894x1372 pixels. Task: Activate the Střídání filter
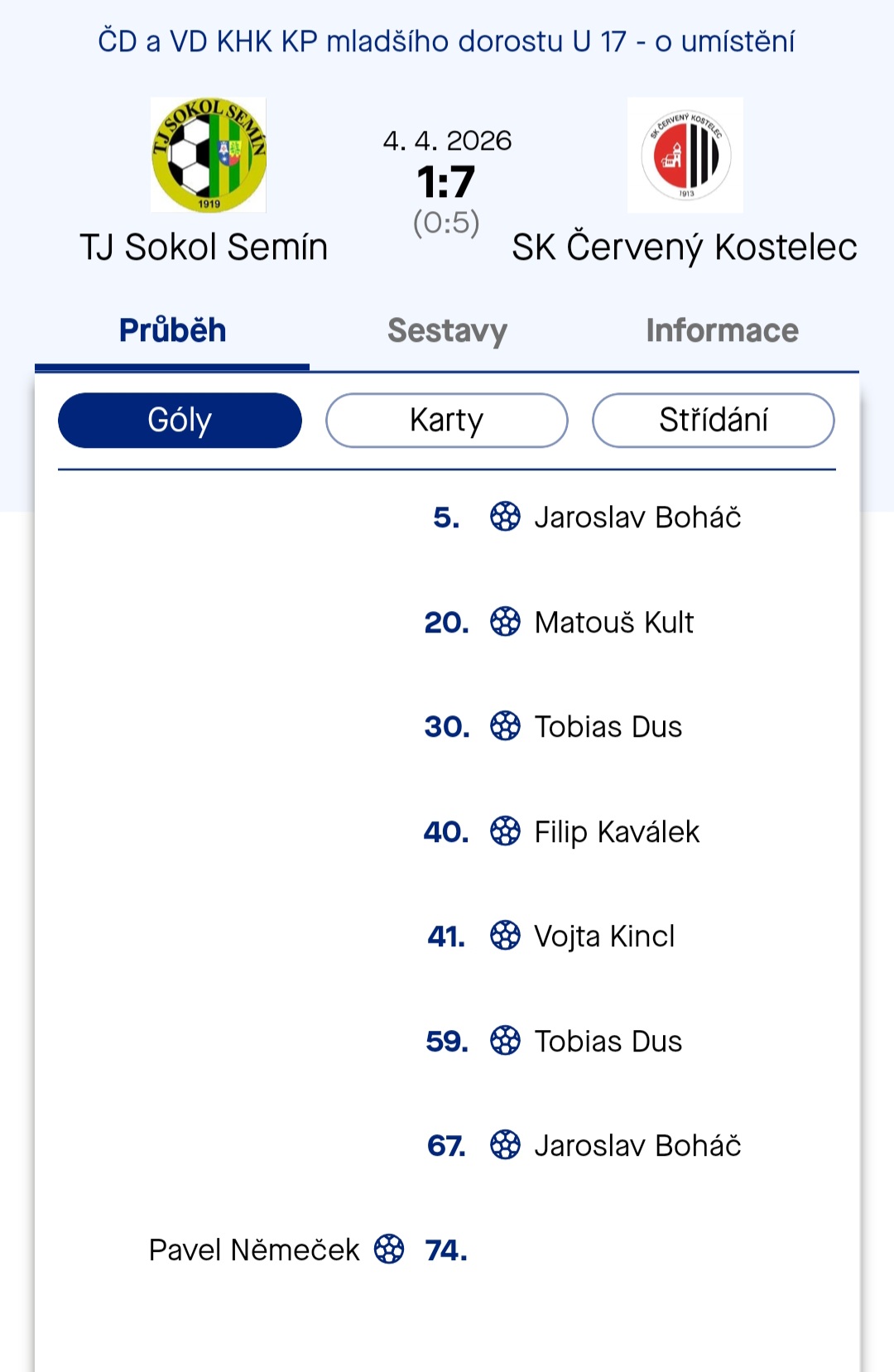(713, 420)
